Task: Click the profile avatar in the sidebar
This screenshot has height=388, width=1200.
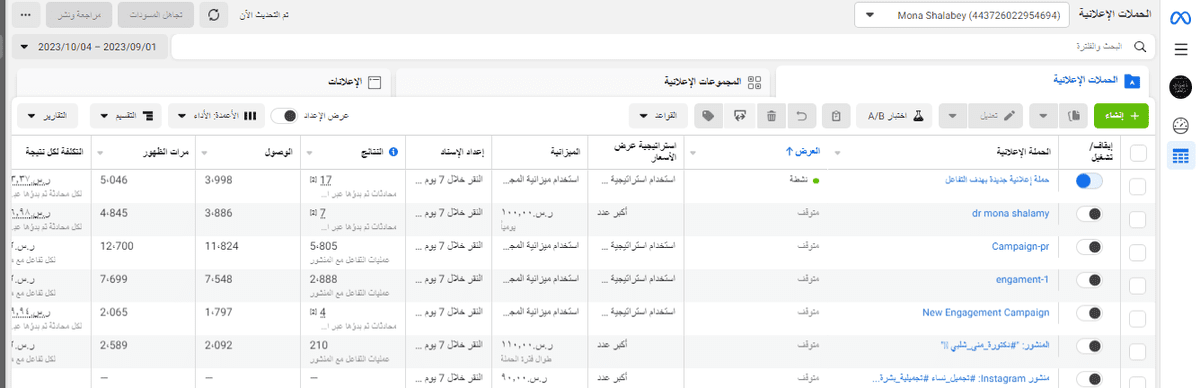Action: (x=1180, y=86)
